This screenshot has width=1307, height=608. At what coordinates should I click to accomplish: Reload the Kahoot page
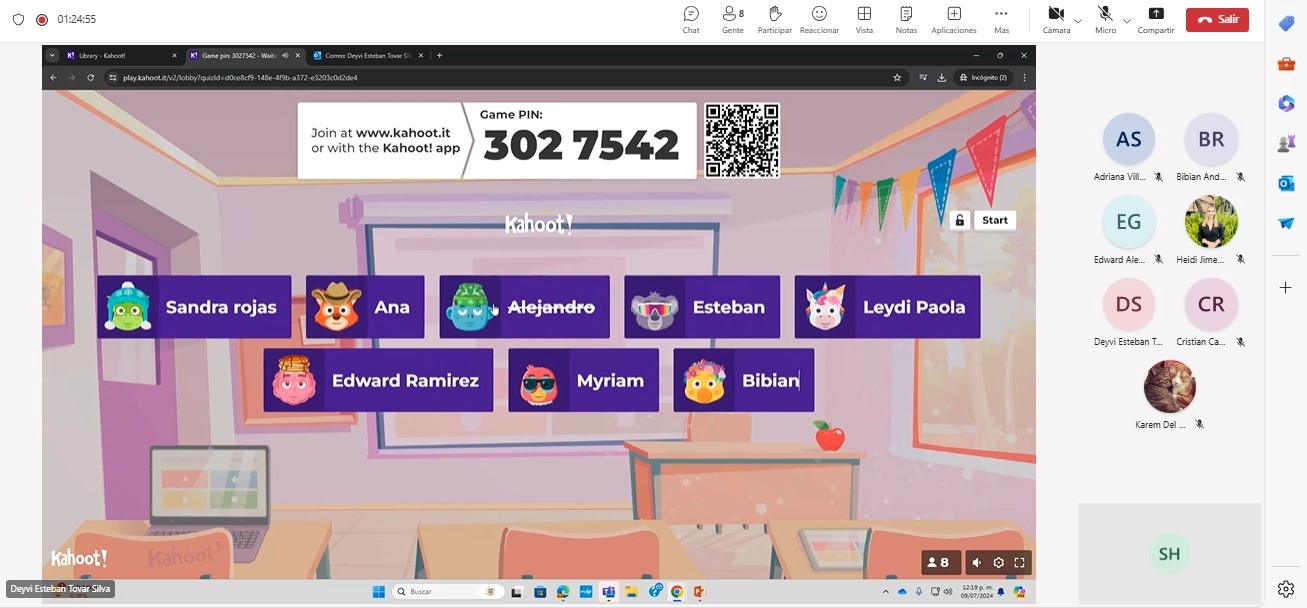pyautogui.click(x=91, y=77)
